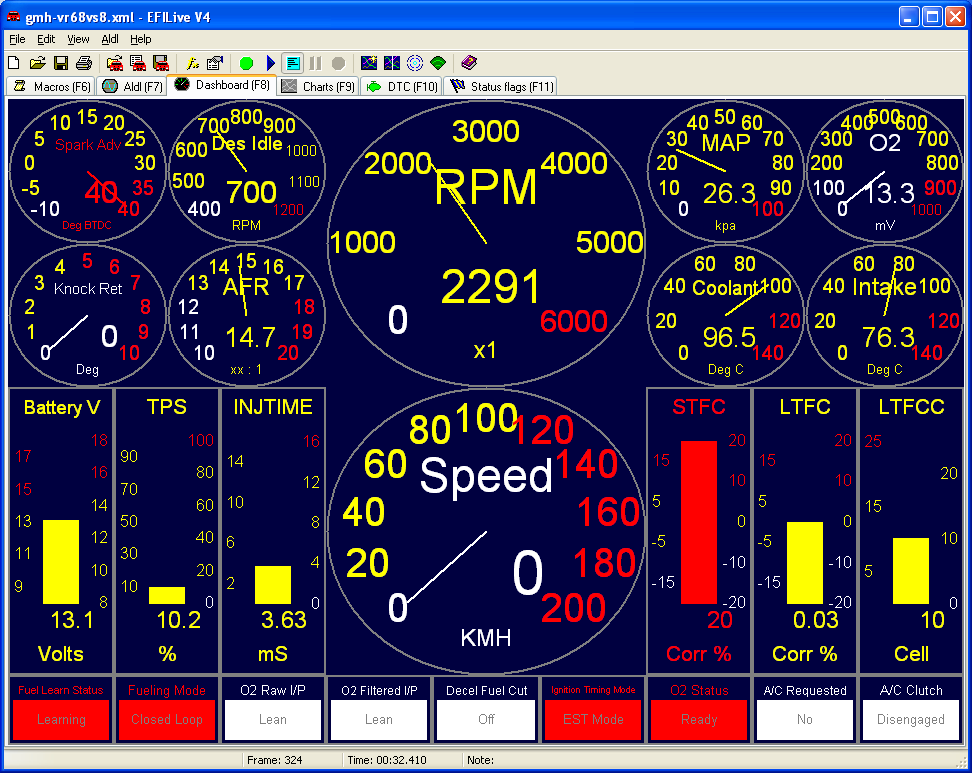972x773 pixels.
Task: Open the View menu
Action: [78, 39]
